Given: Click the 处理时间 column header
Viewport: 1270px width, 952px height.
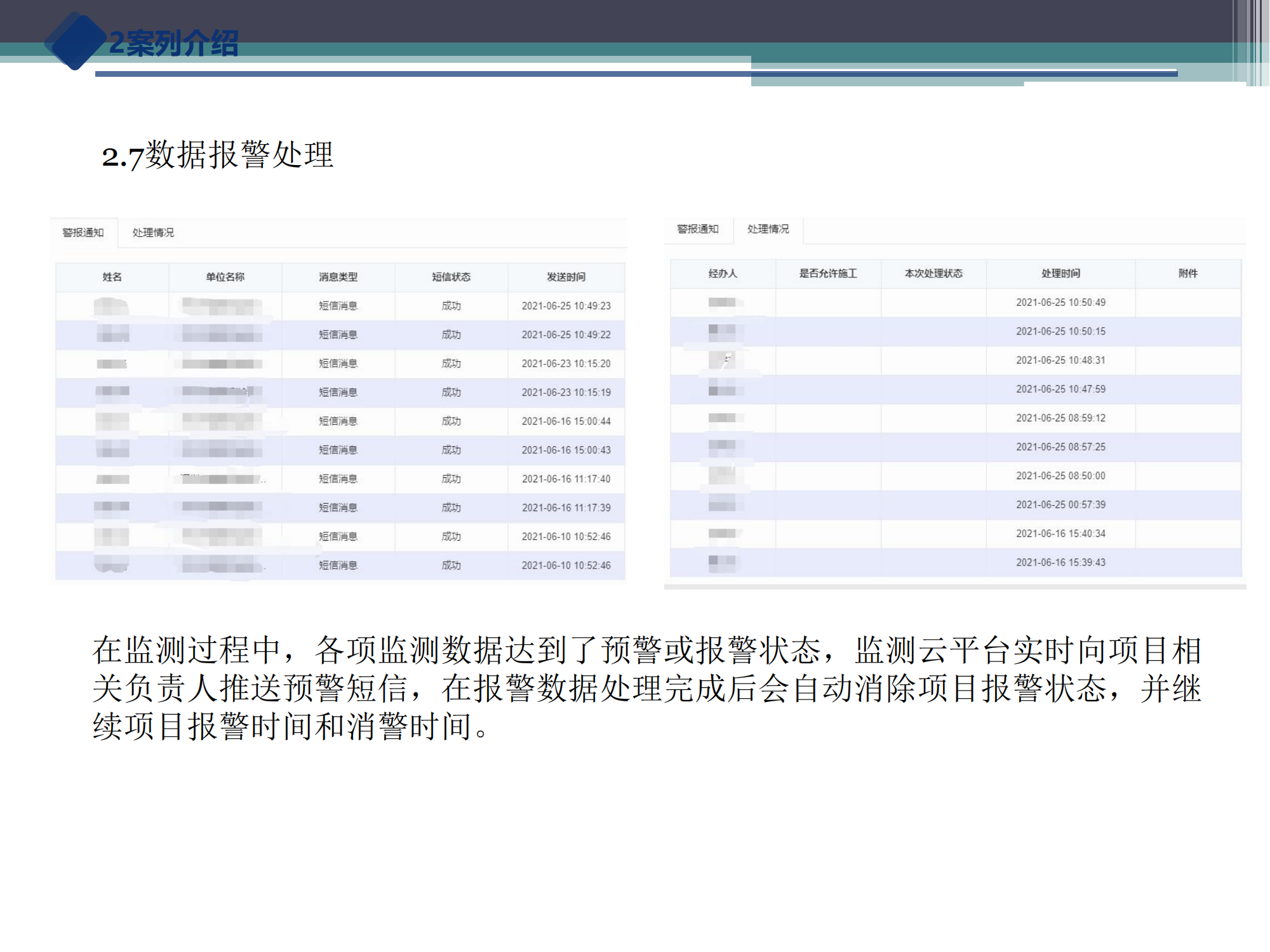Looking at the screenshot, I should coord(1061,274).
